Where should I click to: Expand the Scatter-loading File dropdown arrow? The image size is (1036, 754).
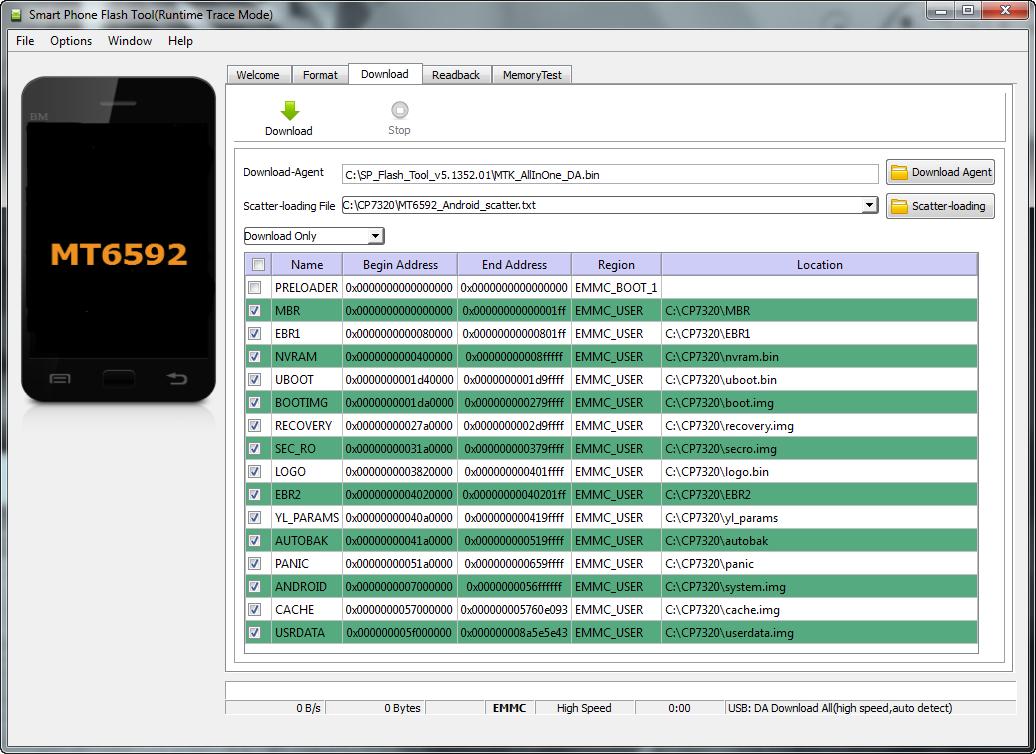[870, 206]
